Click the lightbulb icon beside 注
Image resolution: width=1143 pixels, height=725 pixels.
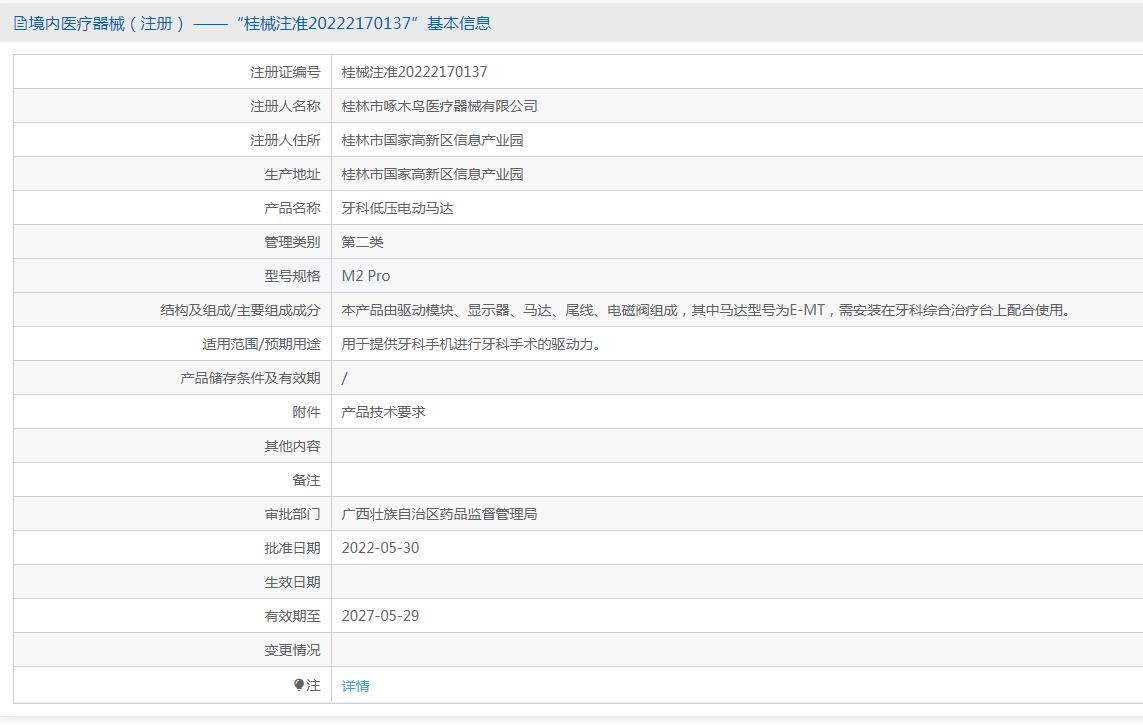299,685
